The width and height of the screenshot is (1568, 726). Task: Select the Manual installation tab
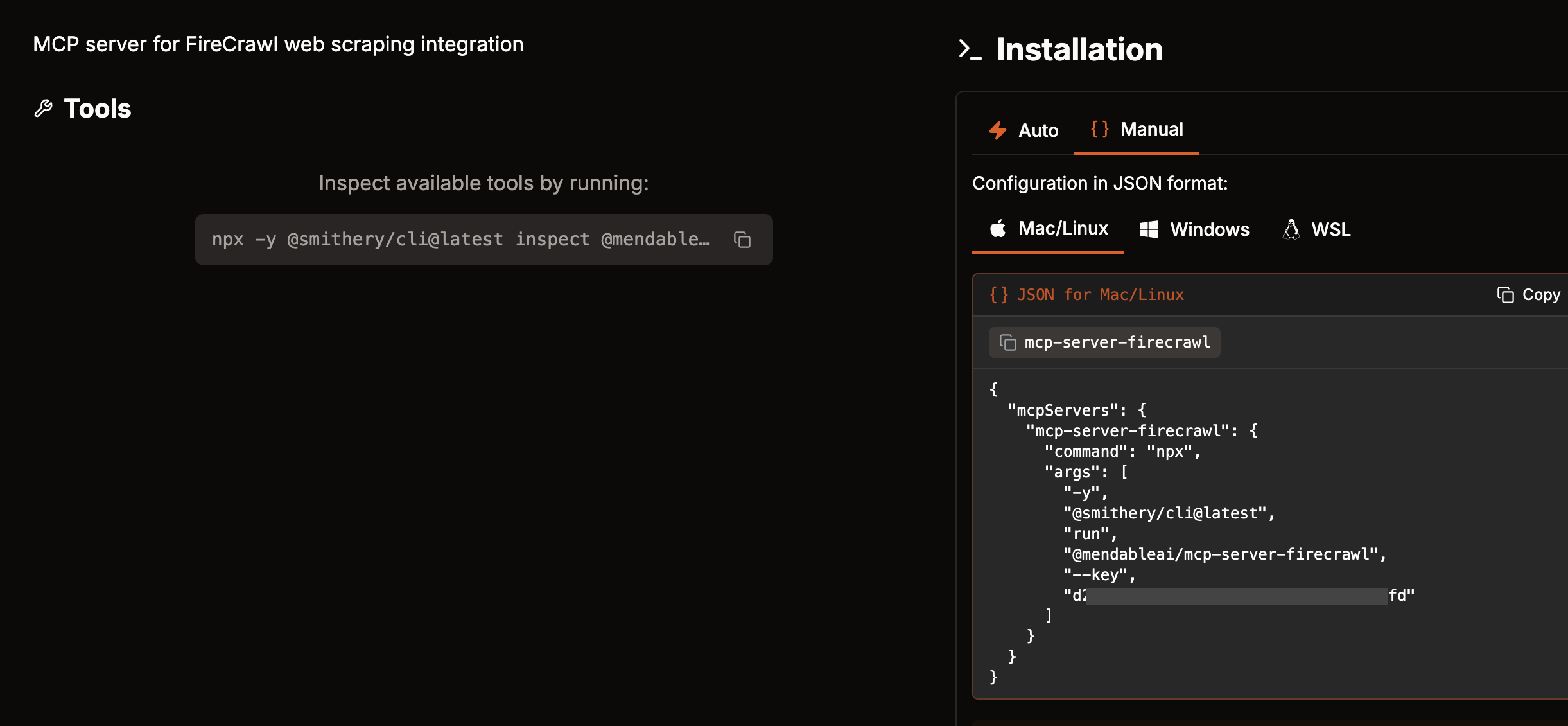[1137, 130]
